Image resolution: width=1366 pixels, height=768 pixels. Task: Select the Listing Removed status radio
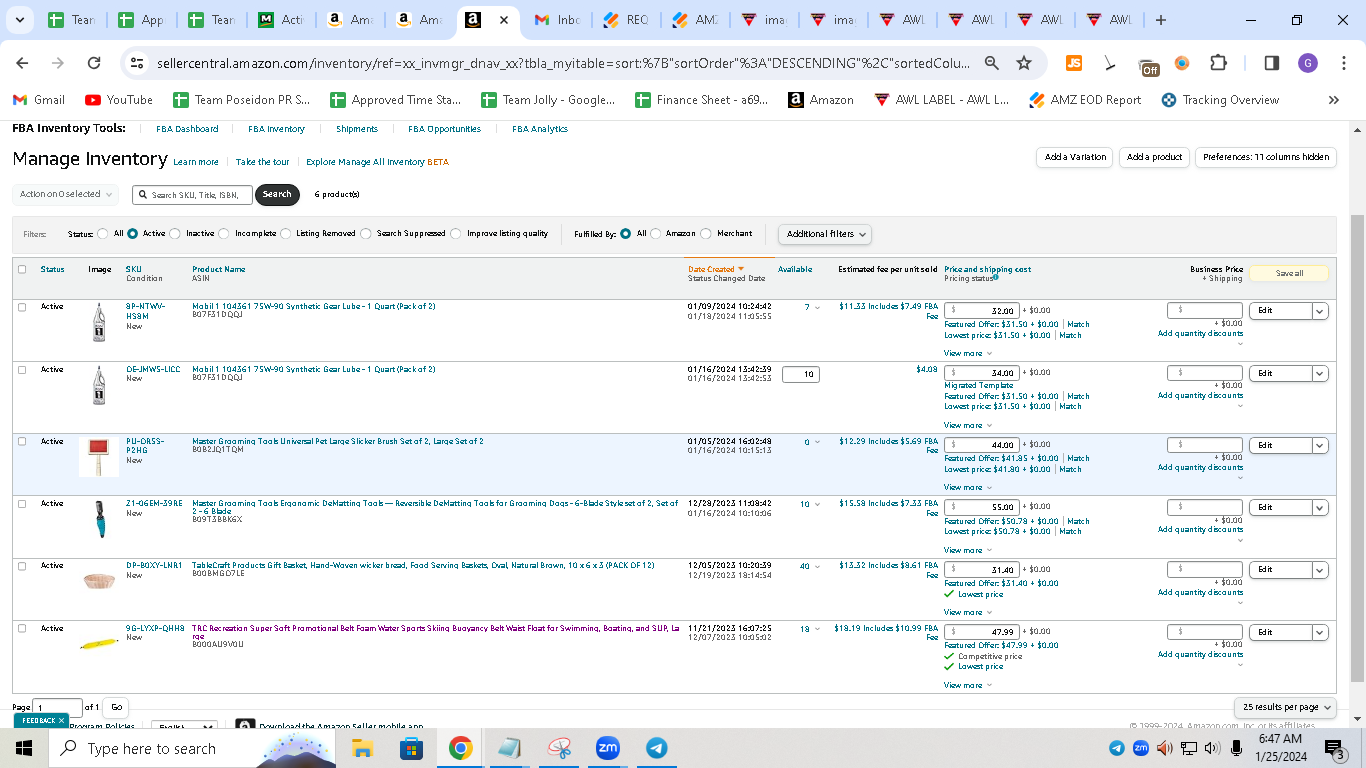tap(285, 234)
